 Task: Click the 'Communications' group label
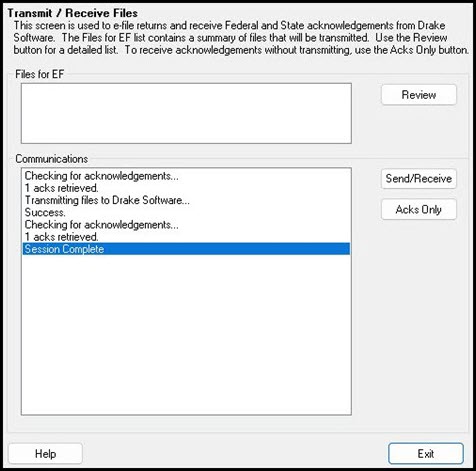[x=52, y=159]
